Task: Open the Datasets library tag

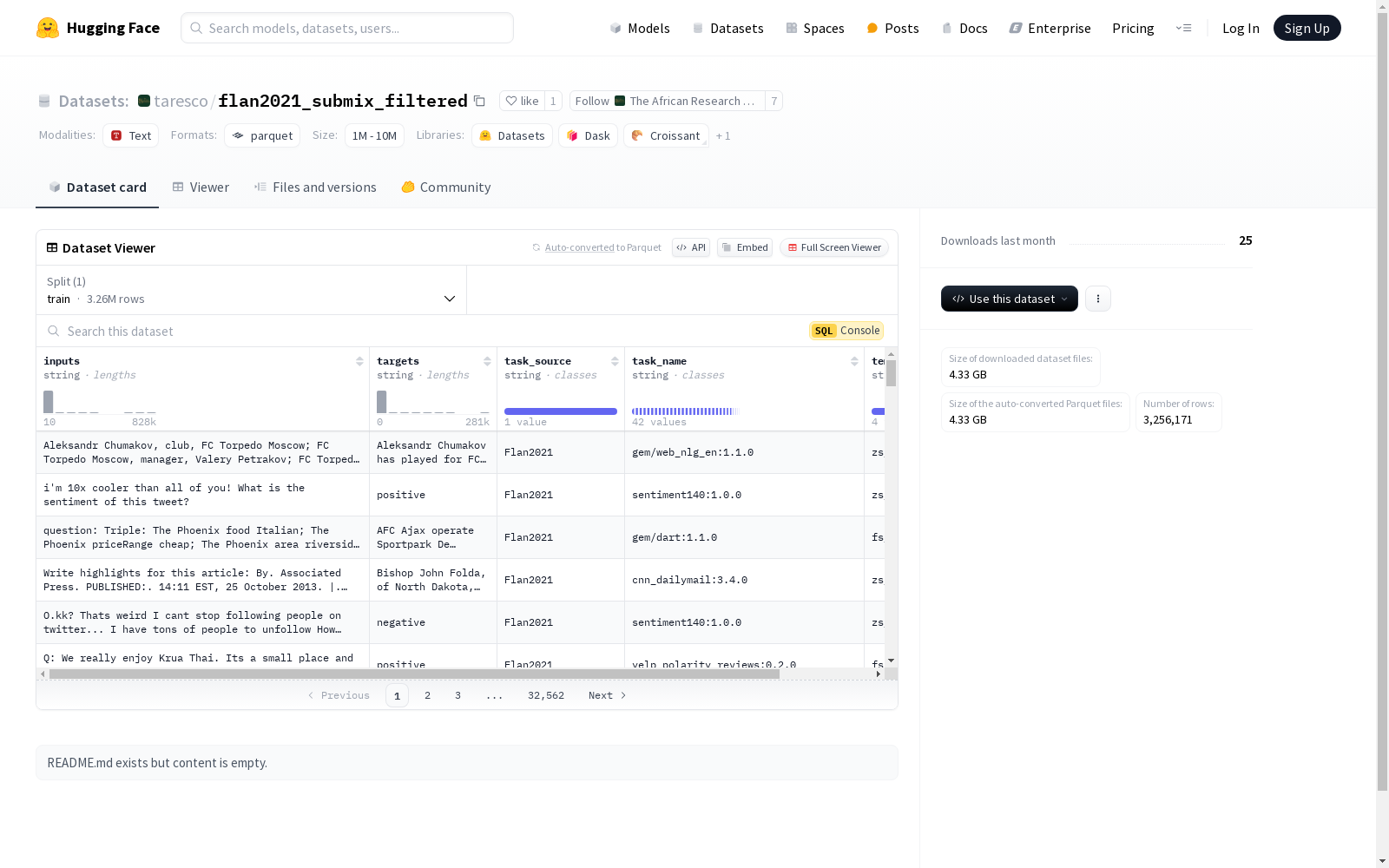Action: [512, 135]
